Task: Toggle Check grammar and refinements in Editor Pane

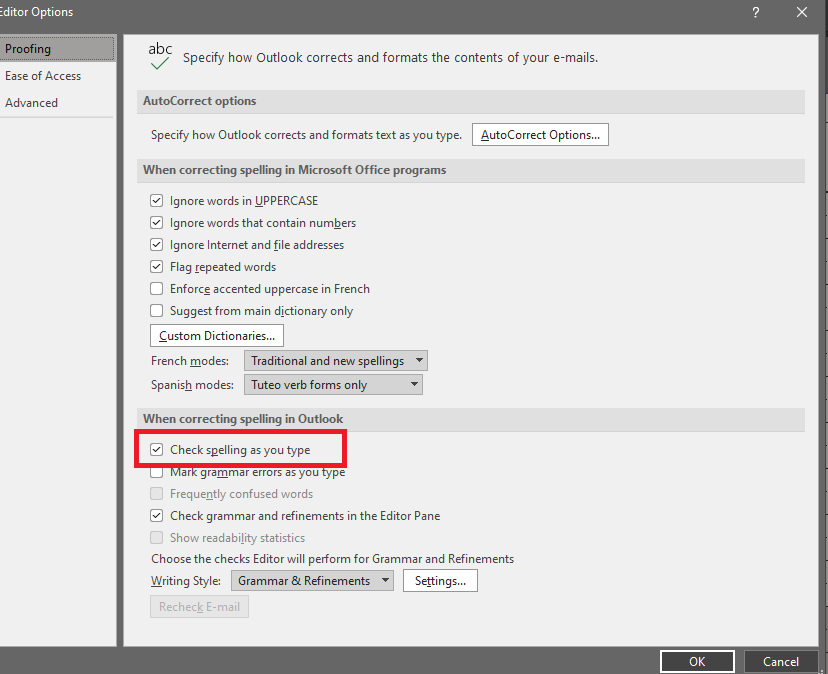Action: 156,516
